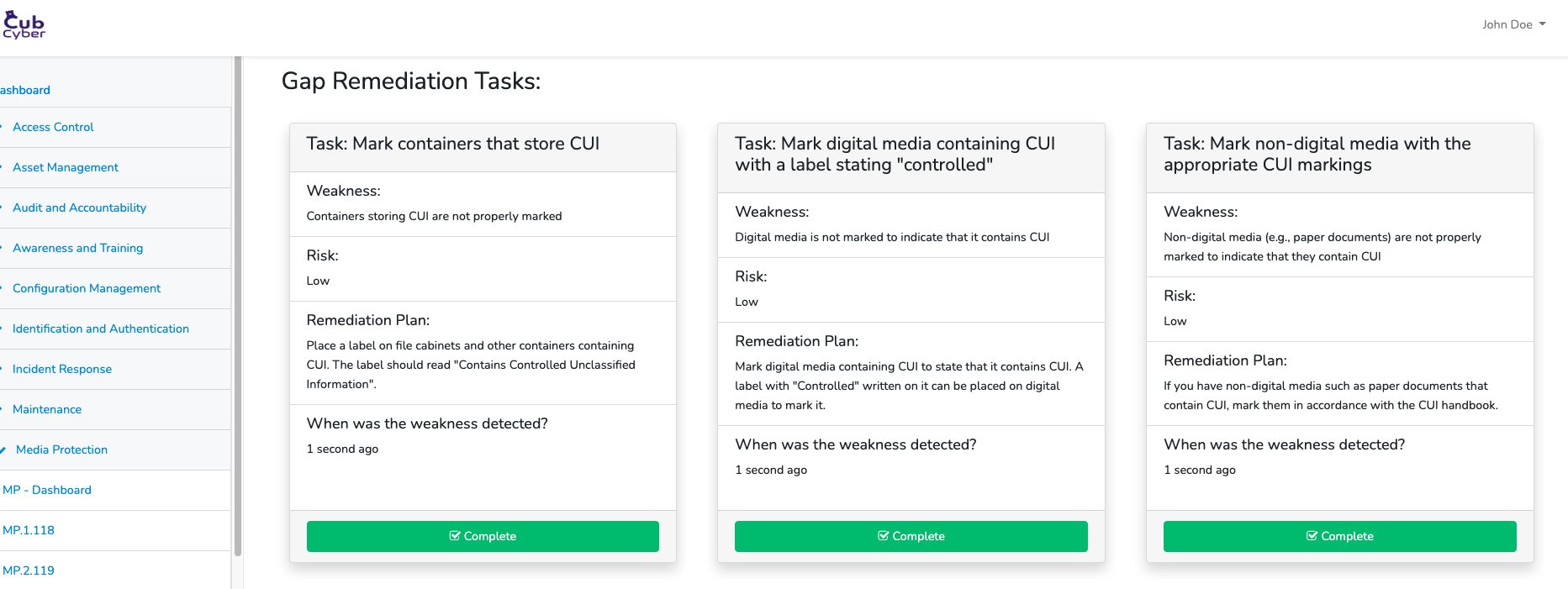The image size is (1568, 589).
Task: Expand the Incident Response section
Action: [62, 369]
